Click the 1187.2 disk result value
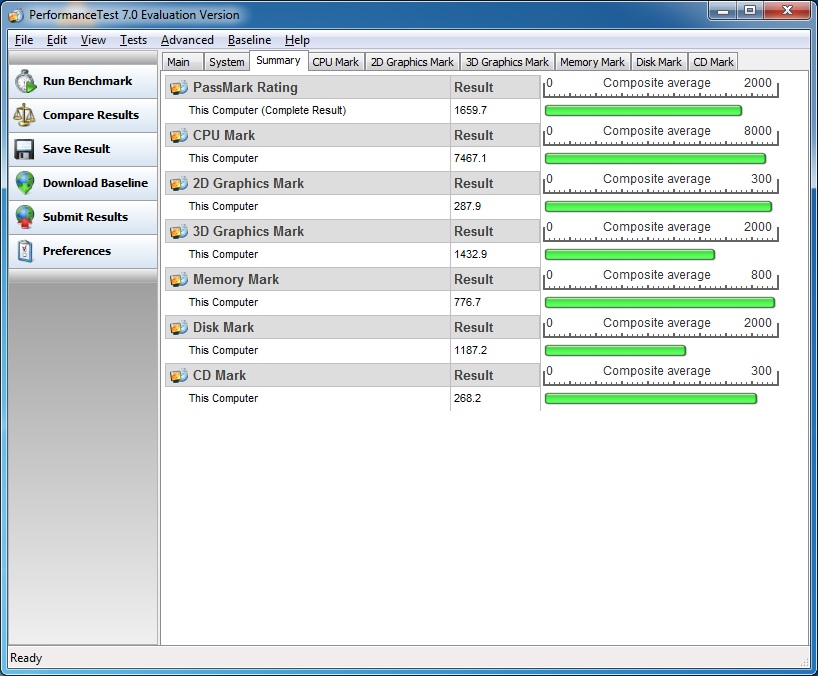 click(471, 351)
